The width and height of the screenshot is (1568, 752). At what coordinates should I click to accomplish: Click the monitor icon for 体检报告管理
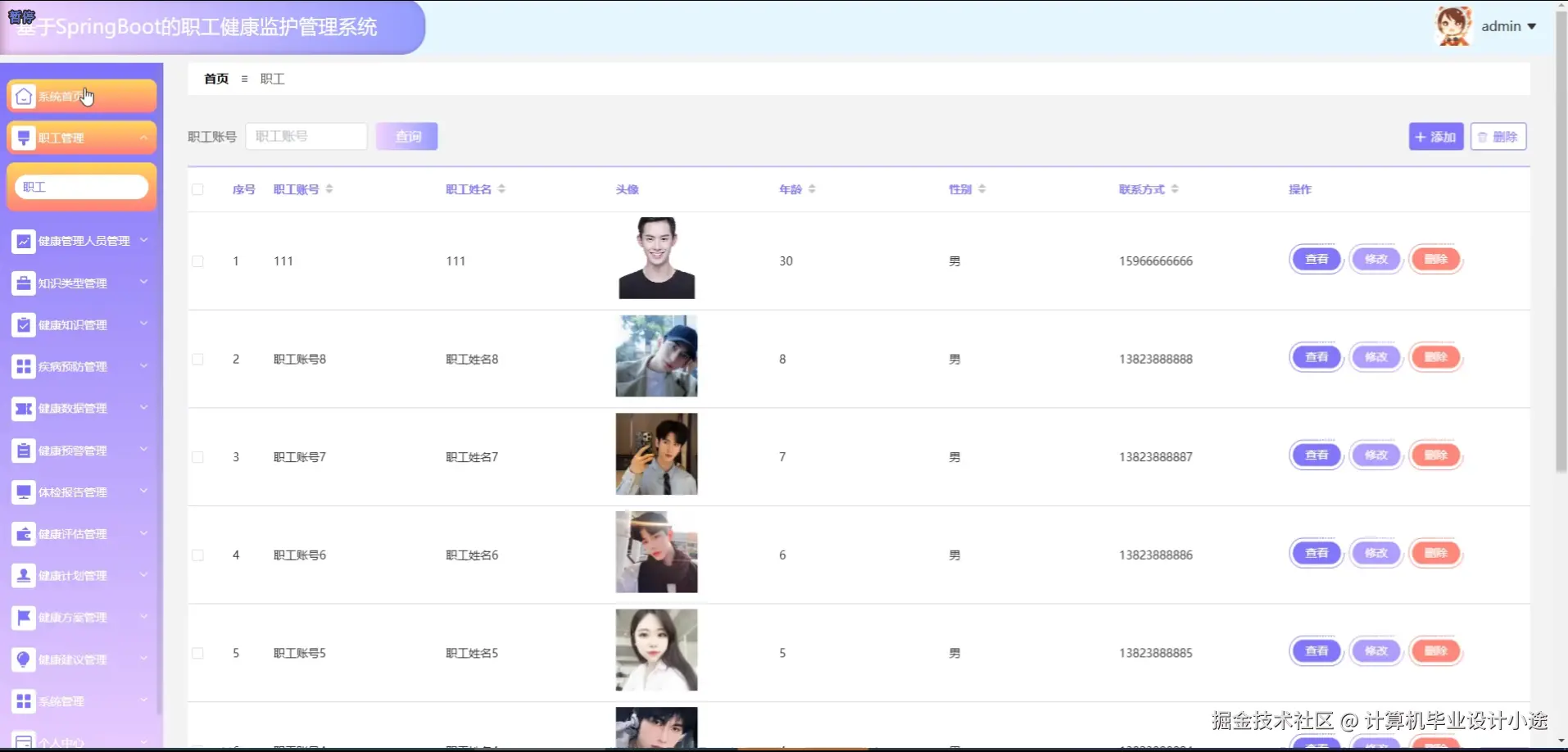[x=24, y=492]
